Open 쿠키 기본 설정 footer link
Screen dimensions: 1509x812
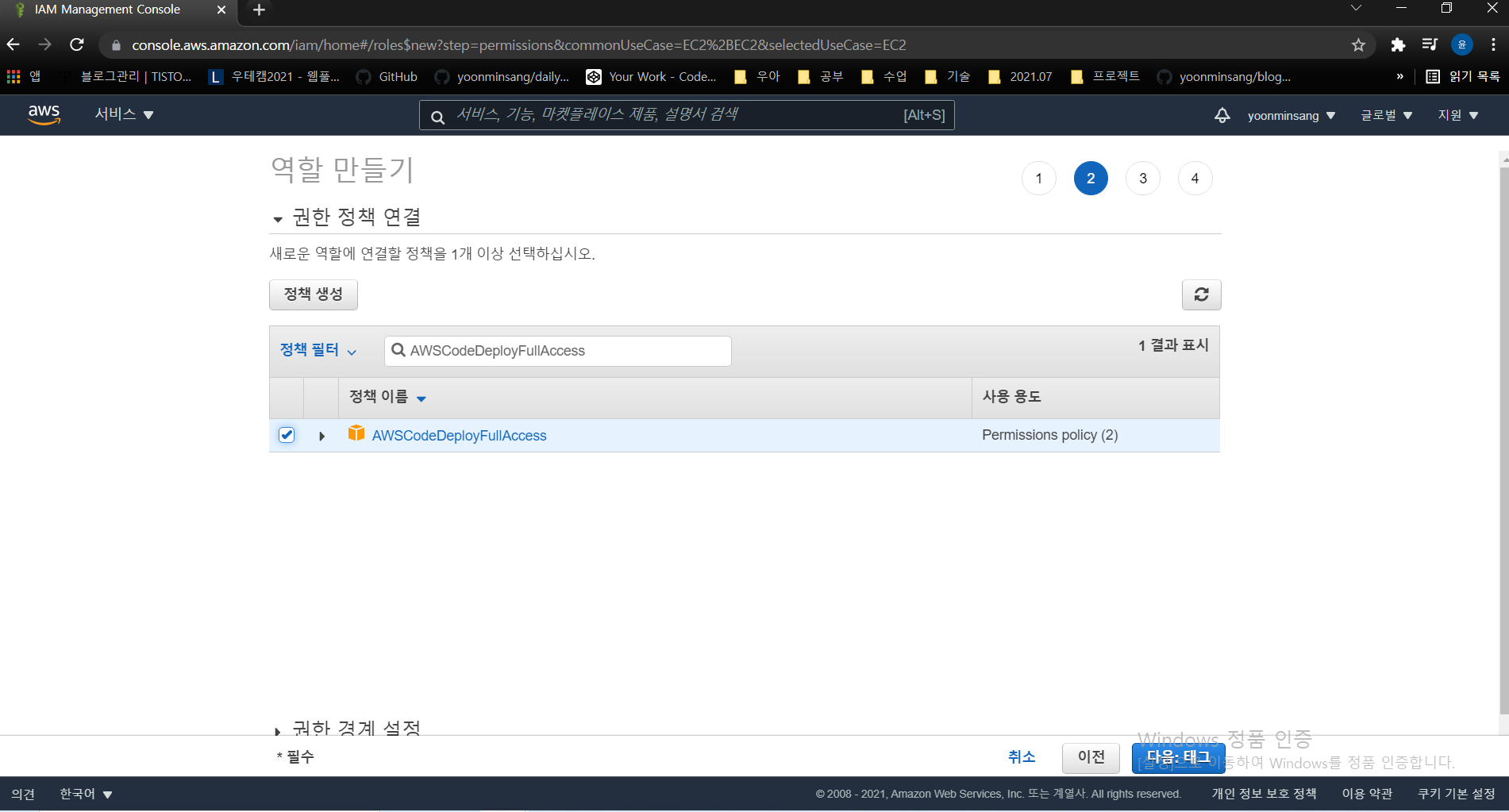click(x=1457, y=794)
